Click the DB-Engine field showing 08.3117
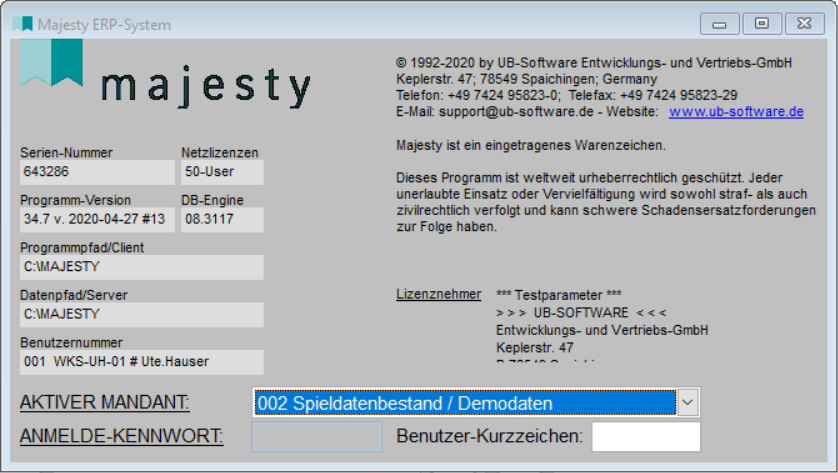Screen dimensions: 838x473 tap(222, 219)
